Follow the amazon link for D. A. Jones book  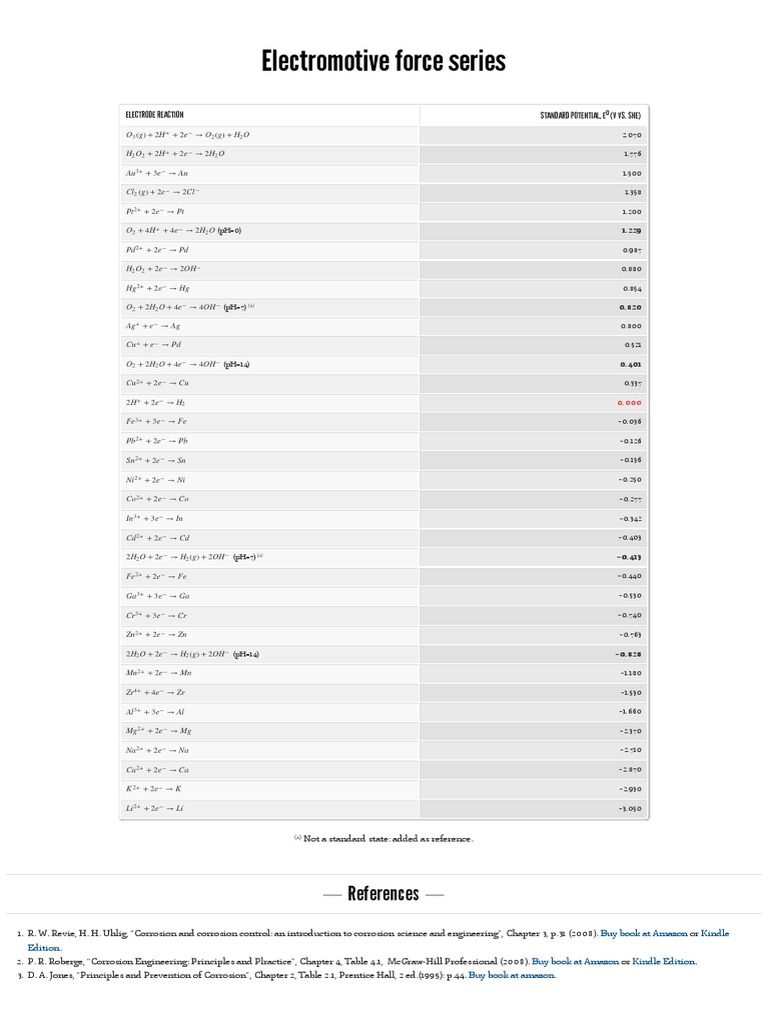pyautogui.click(x=512, y=975)
